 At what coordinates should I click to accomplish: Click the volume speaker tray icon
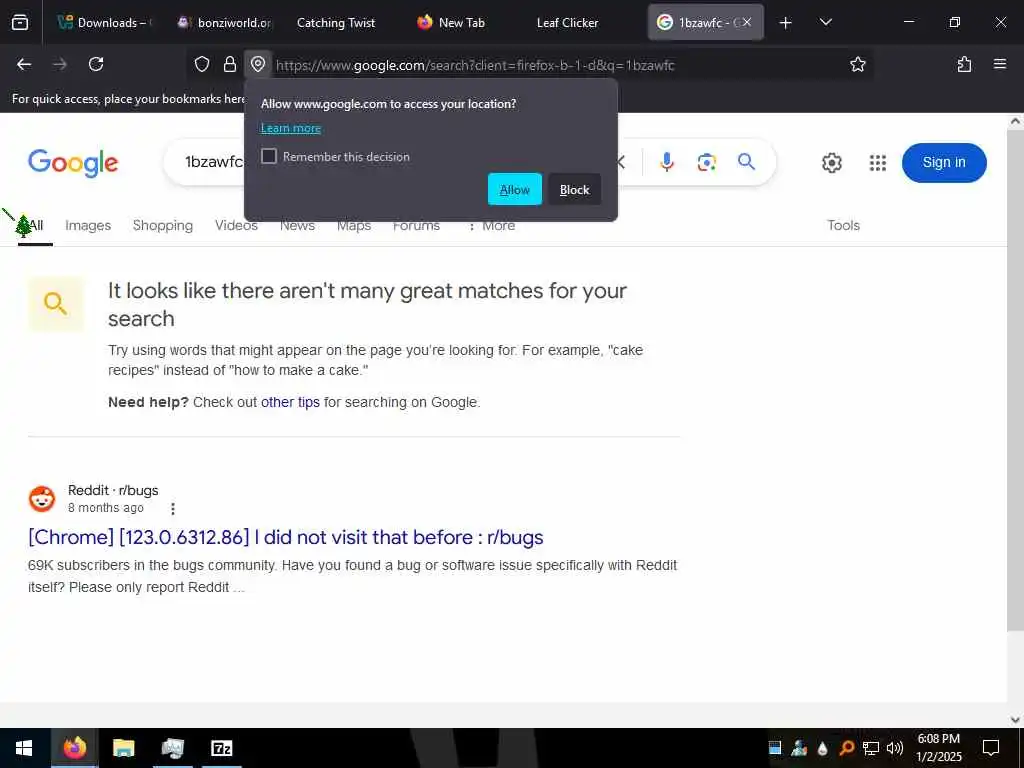point(894,748)
